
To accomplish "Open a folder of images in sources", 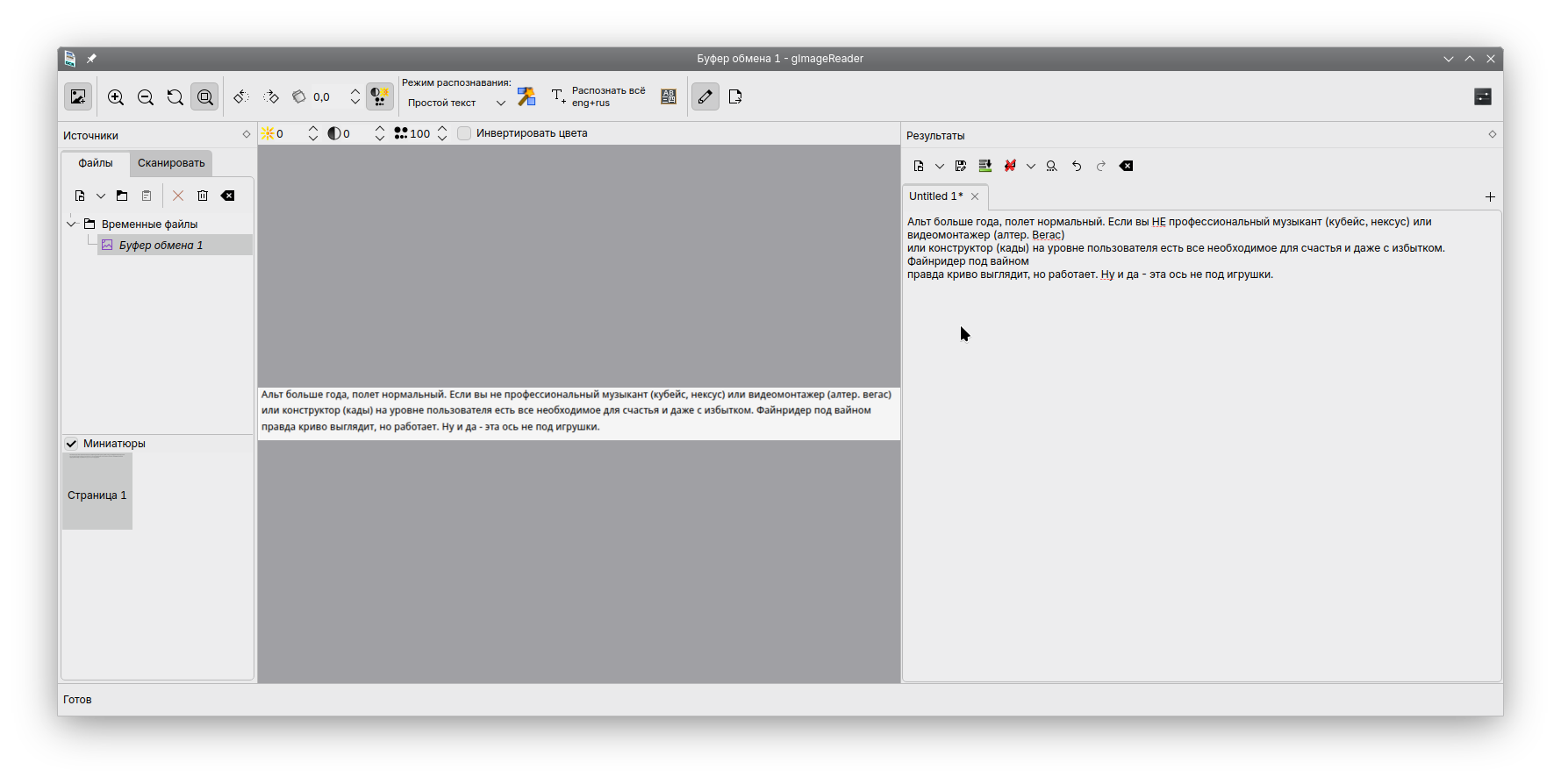I will tap(122, 196).
